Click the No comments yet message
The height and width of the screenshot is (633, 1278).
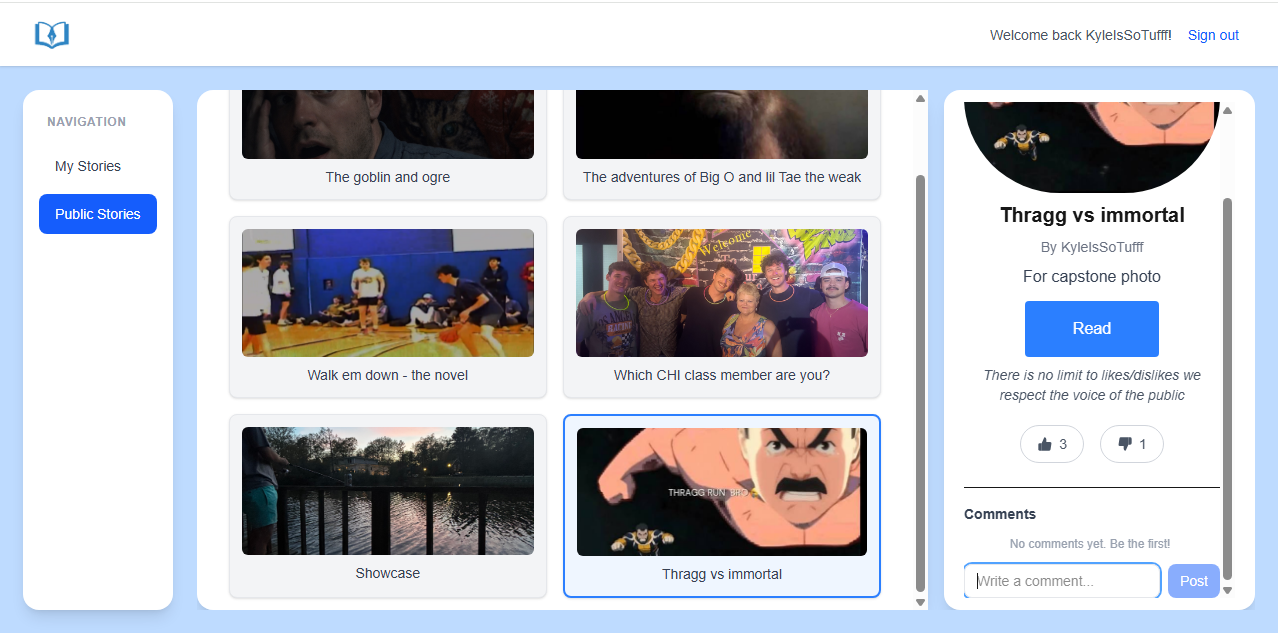(1090, 544)
